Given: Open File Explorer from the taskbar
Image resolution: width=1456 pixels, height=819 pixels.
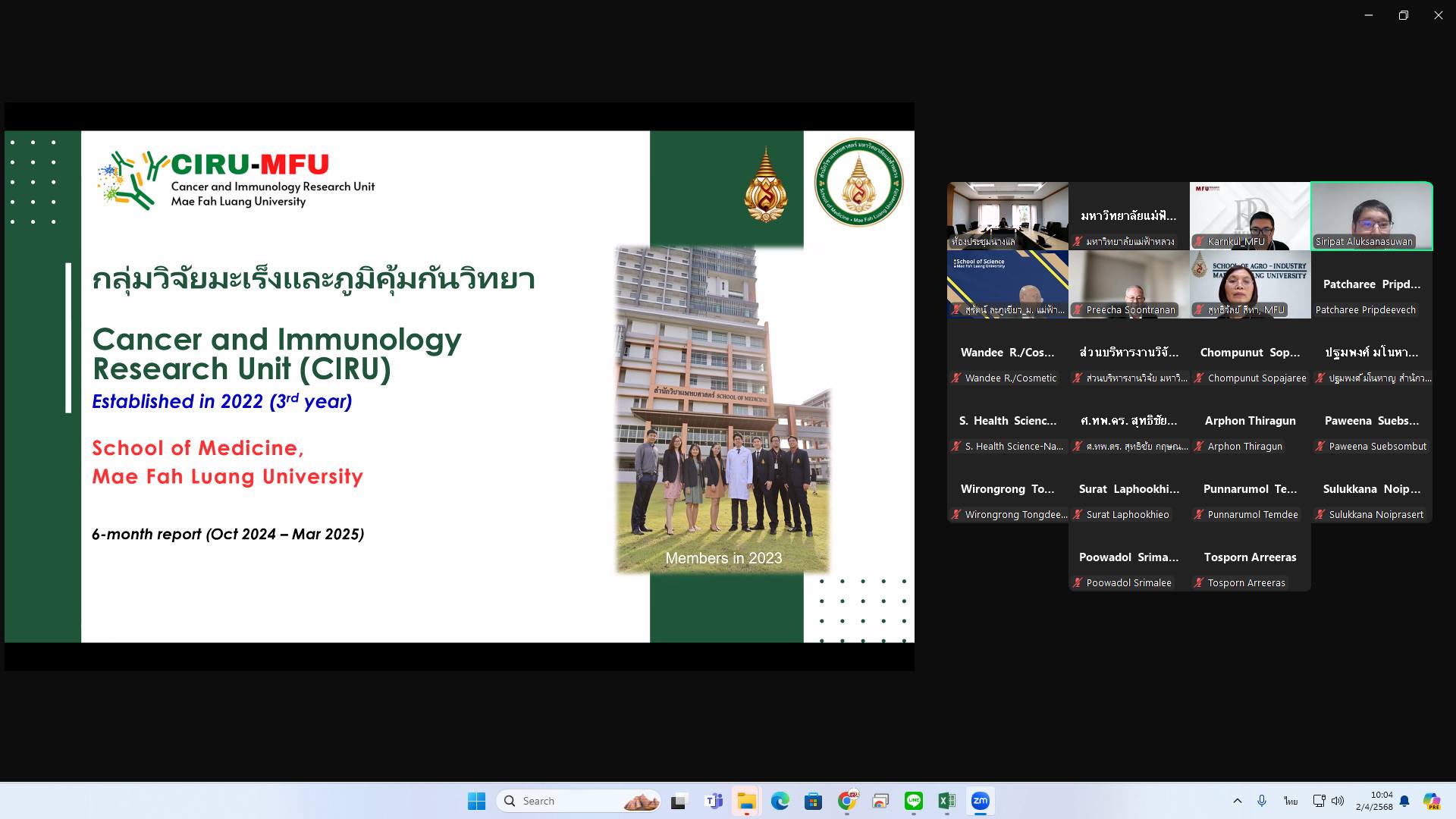Looking at the screenshot, I should pyautogui.click(x=746, y=801).
